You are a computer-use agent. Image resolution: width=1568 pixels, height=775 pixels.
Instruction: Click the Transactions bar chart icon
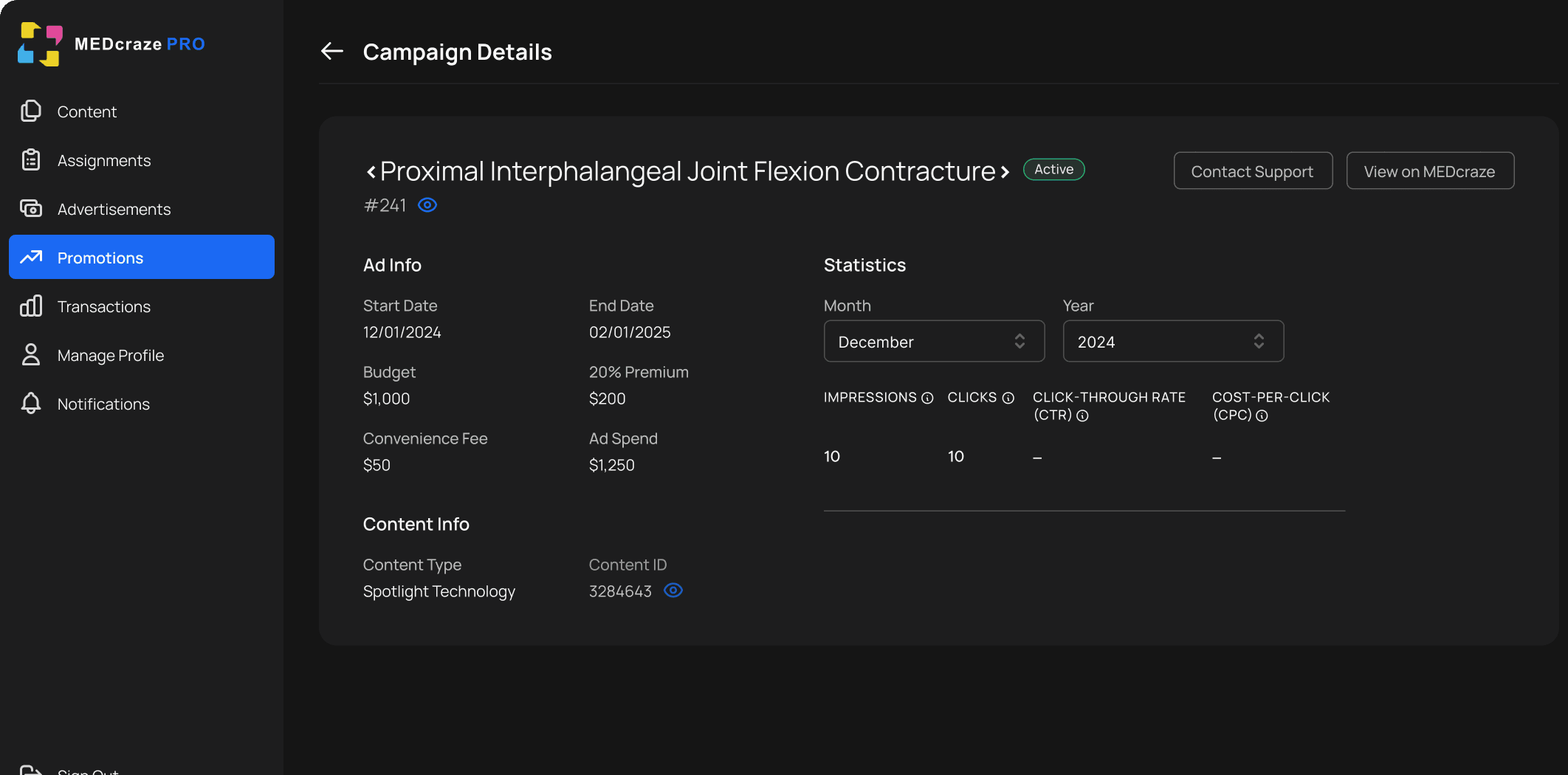pos(31,306)
